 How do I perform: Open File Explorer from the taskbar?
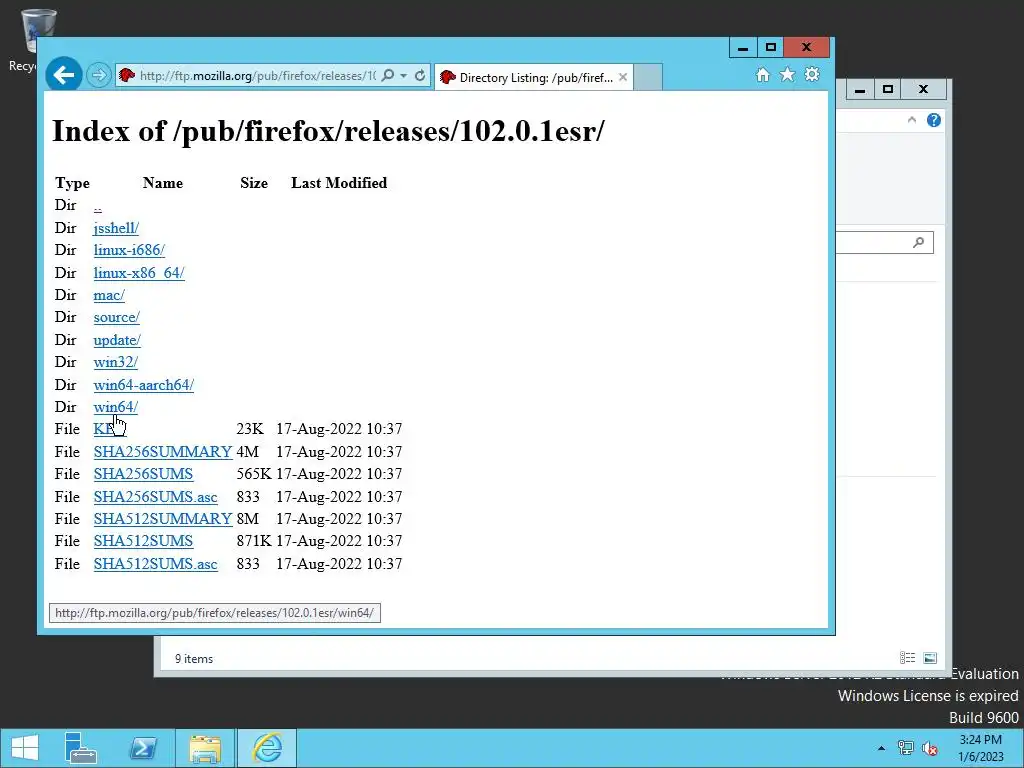(205, 748)
